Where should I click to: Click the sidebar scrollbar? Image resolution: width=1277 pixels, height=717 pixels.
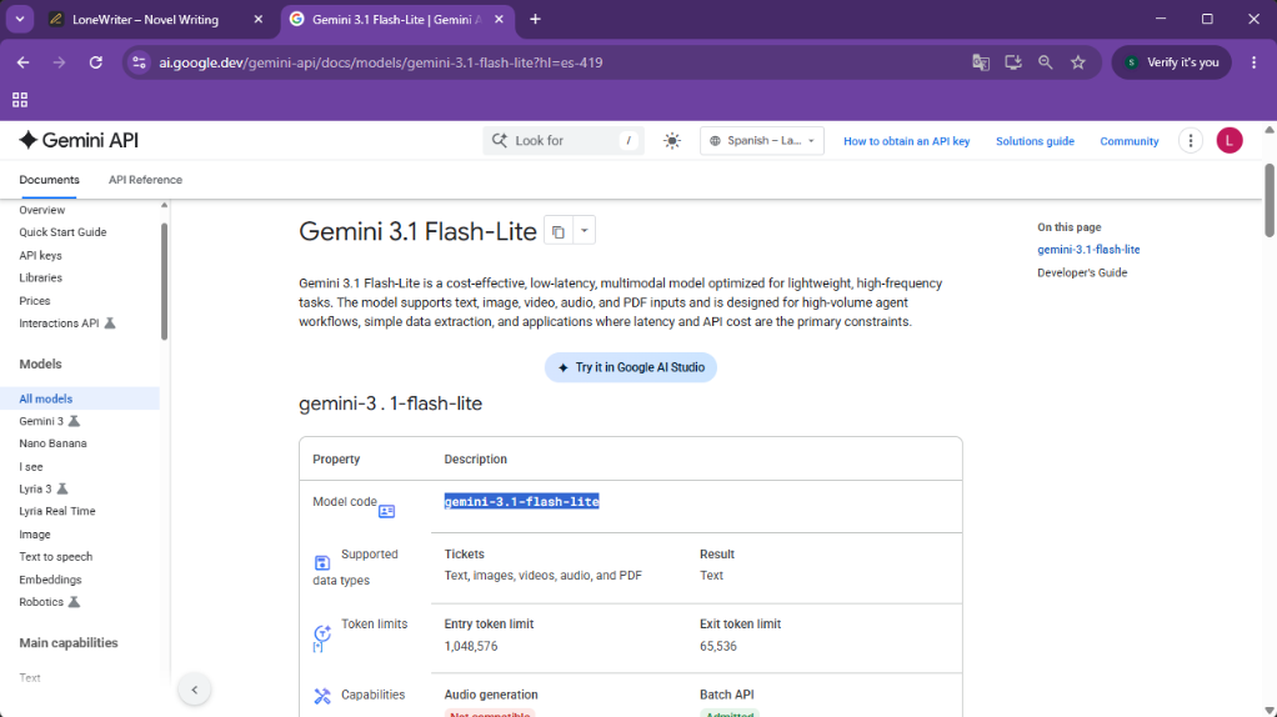pyautogui.click(x=164, y=282)
